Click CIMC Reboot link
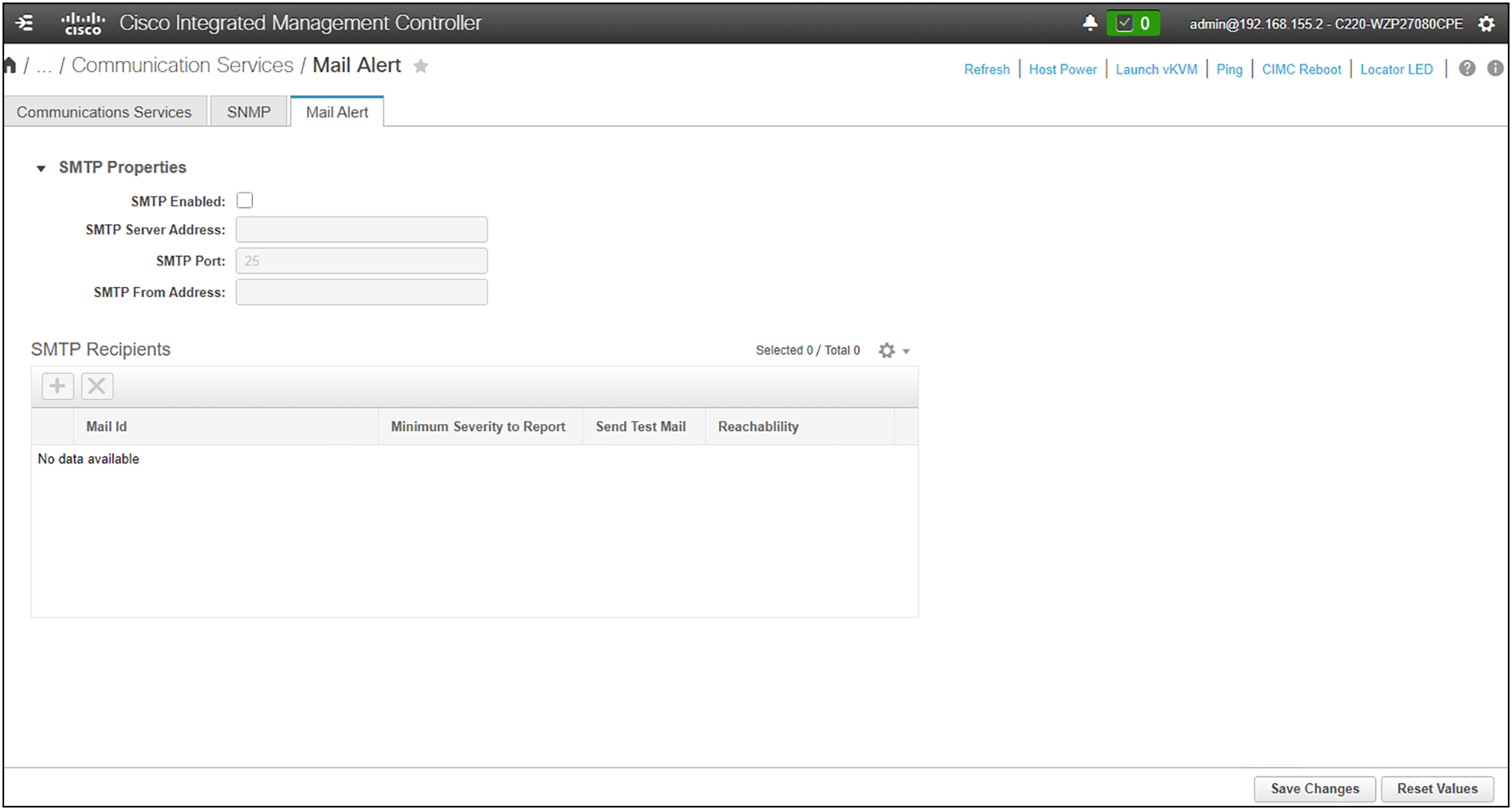 (1301, 69)
